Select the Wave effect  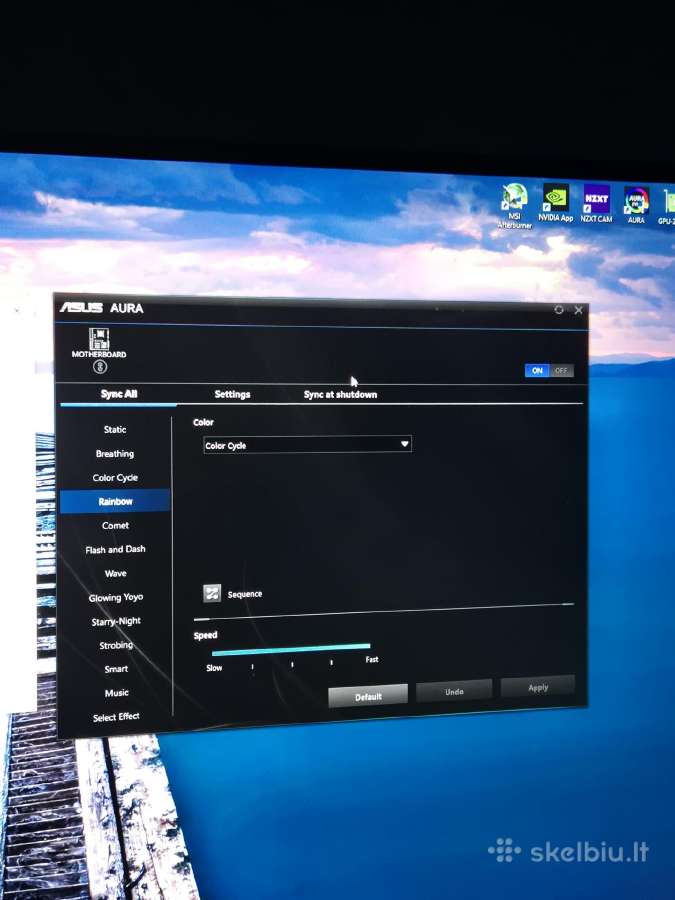(115, 573)
